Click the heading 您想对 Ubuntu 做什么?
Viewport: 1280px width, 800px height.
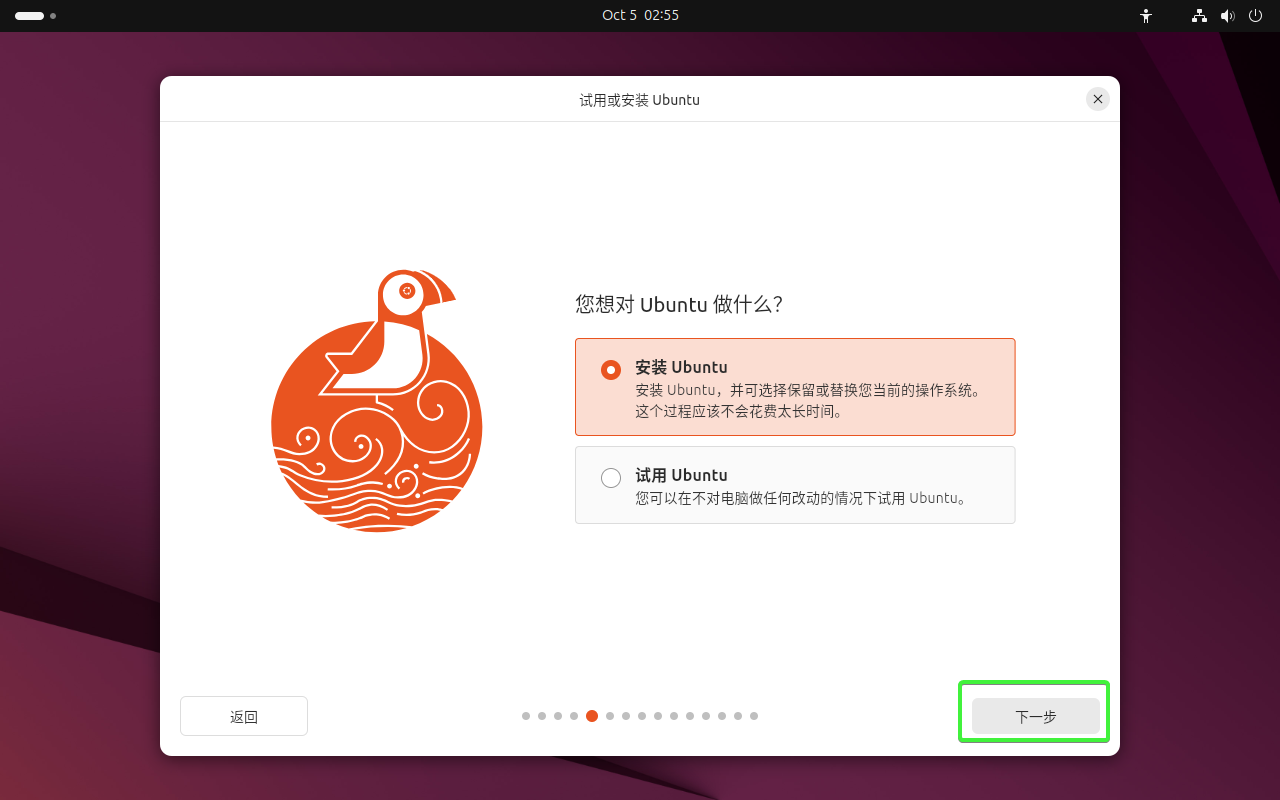pos(679,305)
